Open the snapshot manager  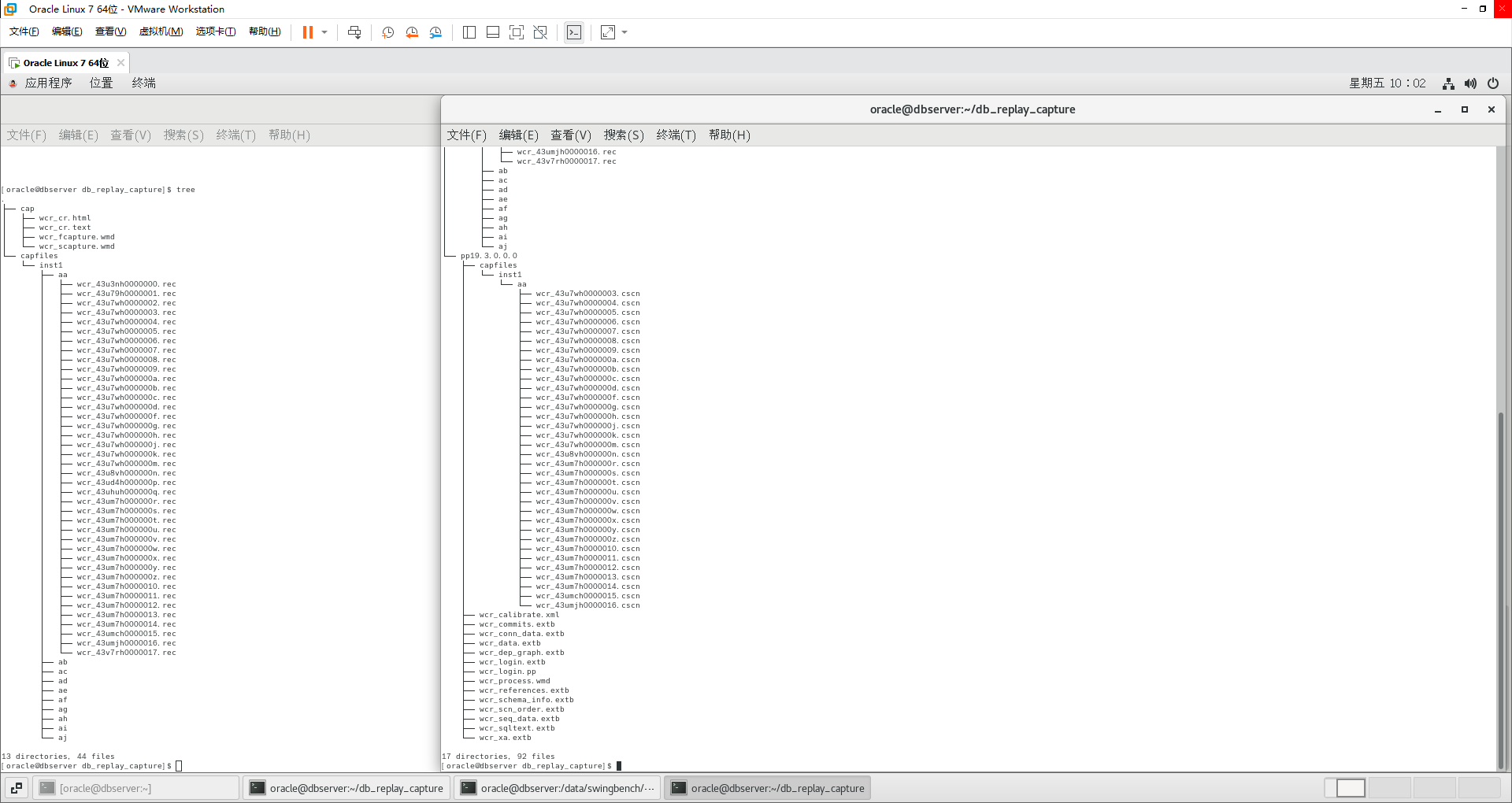pyautogui.click(x=436, y=32)
